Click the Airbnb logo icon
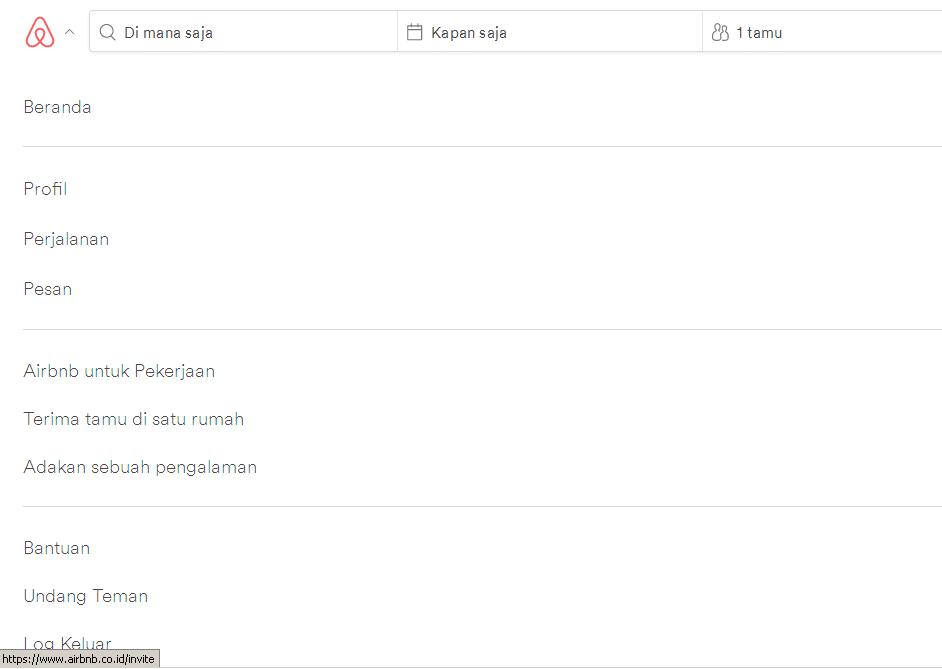 click(x=40, y=32)
